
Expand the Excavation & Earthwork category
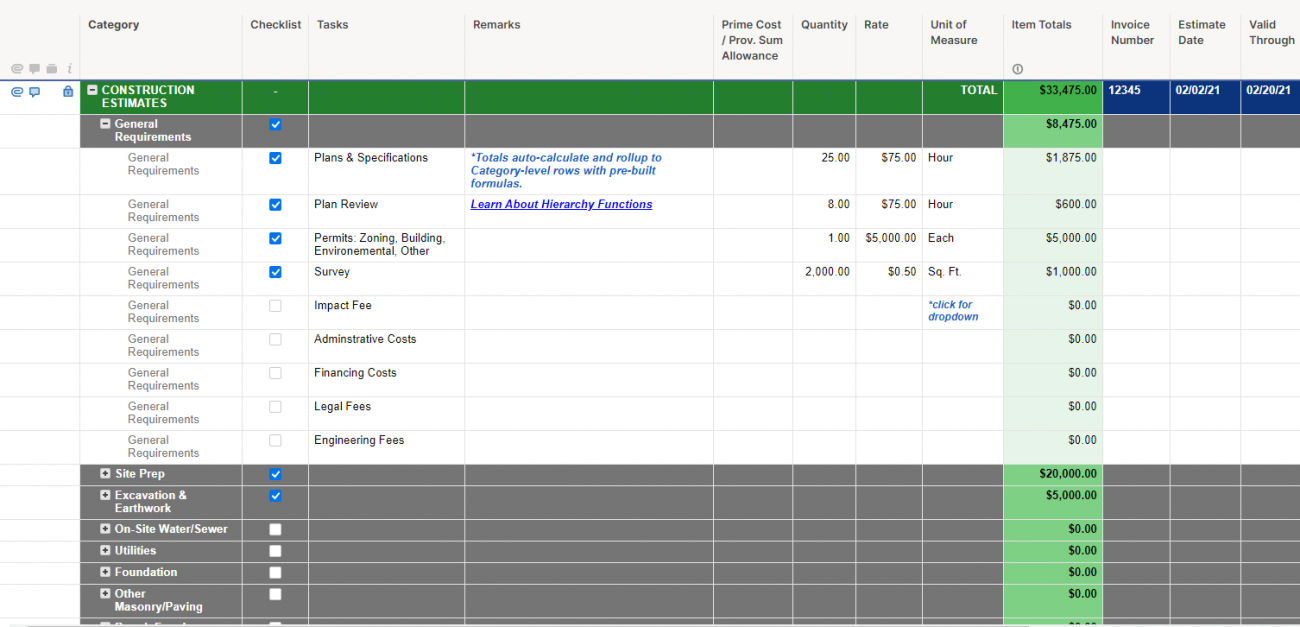[105, 495]
